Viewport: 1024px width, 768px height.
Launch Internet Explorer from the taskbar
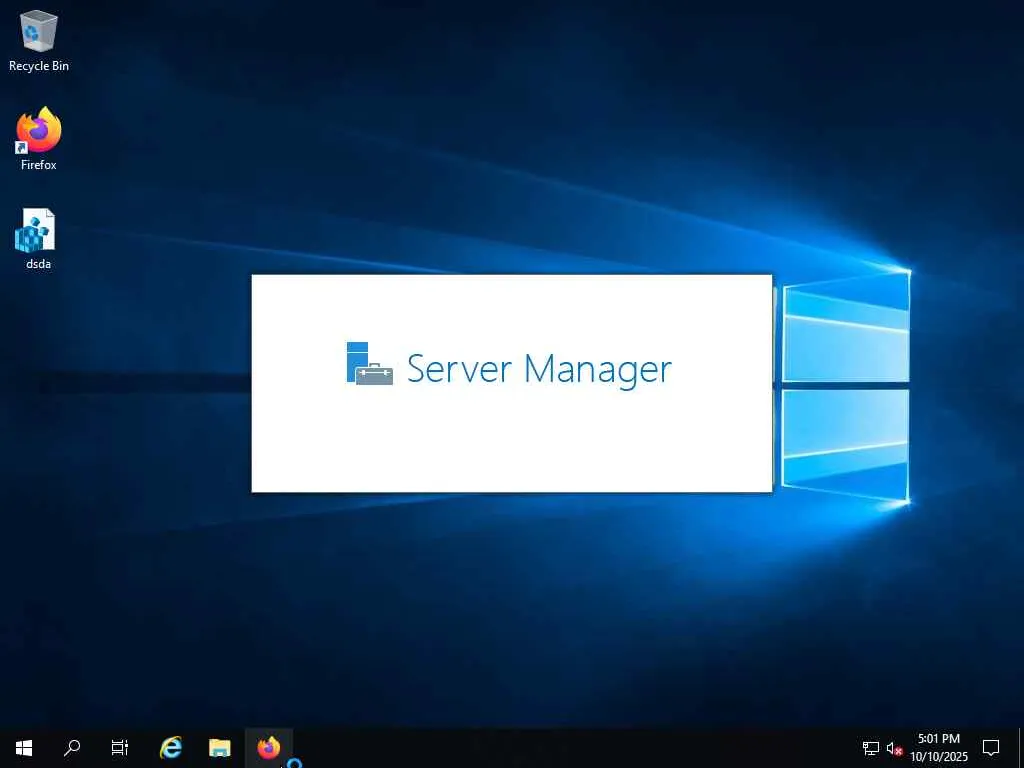pos(171,748)
